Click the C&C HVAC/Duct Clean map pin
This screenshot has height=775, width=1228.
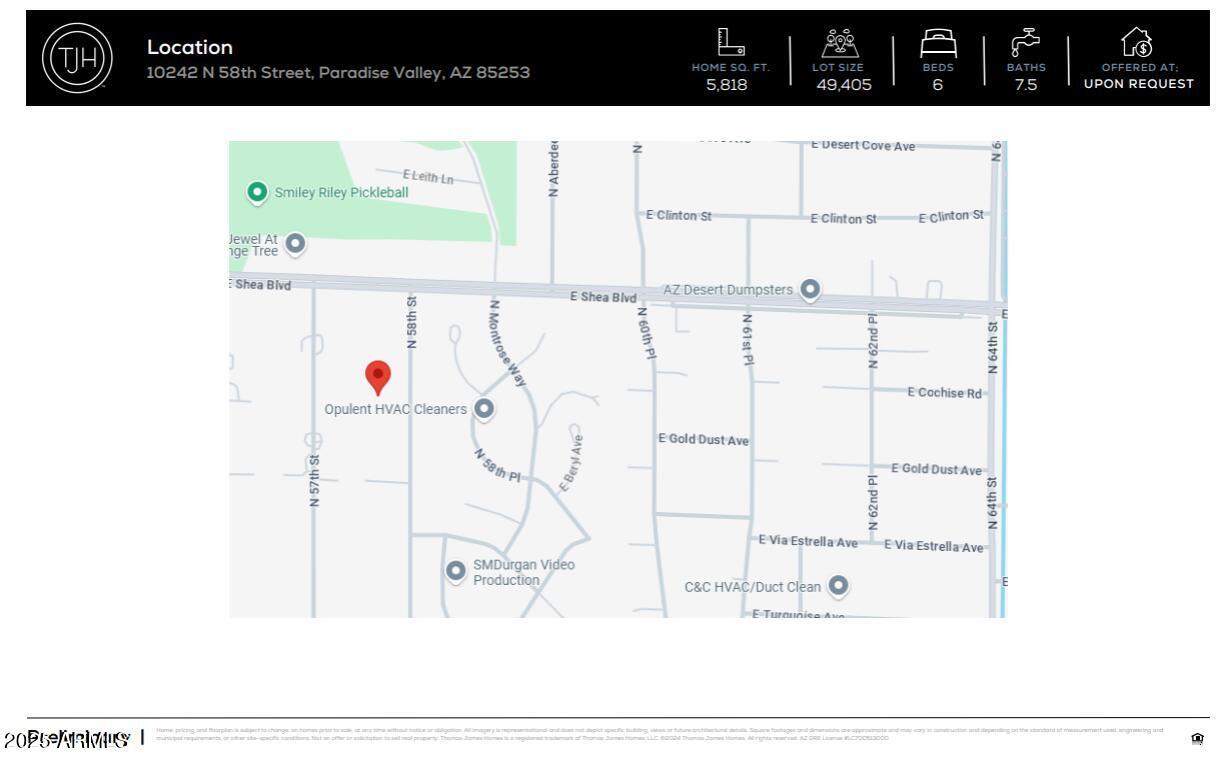pos(838,586)
